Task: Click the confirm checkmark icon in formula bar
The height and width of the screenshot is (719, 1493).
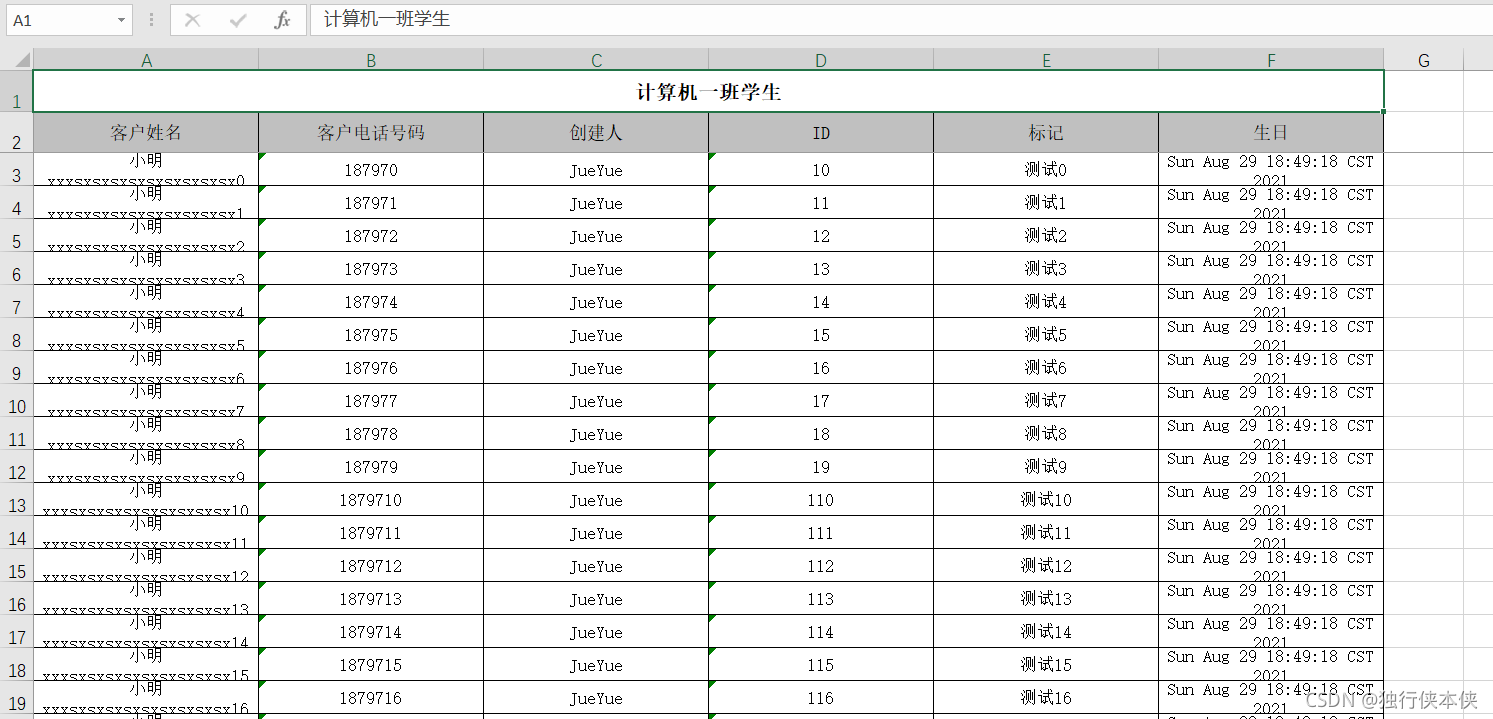Action: pyautogui.click(x=238, y=20)
